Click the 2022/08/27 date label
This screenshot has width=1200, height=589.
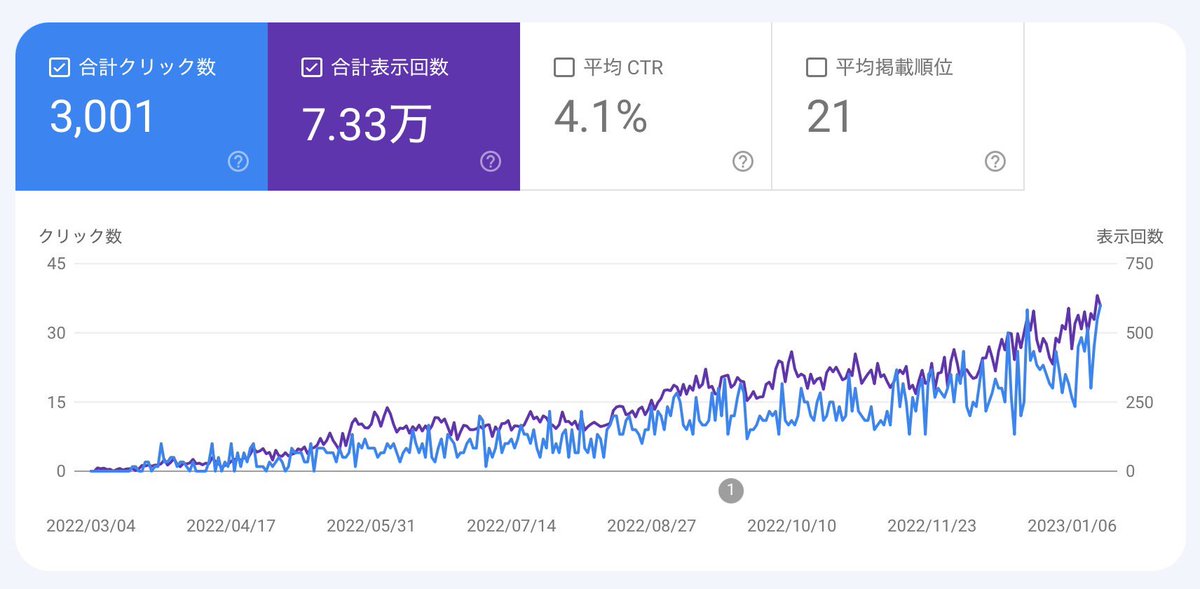(x=651, y=524)
